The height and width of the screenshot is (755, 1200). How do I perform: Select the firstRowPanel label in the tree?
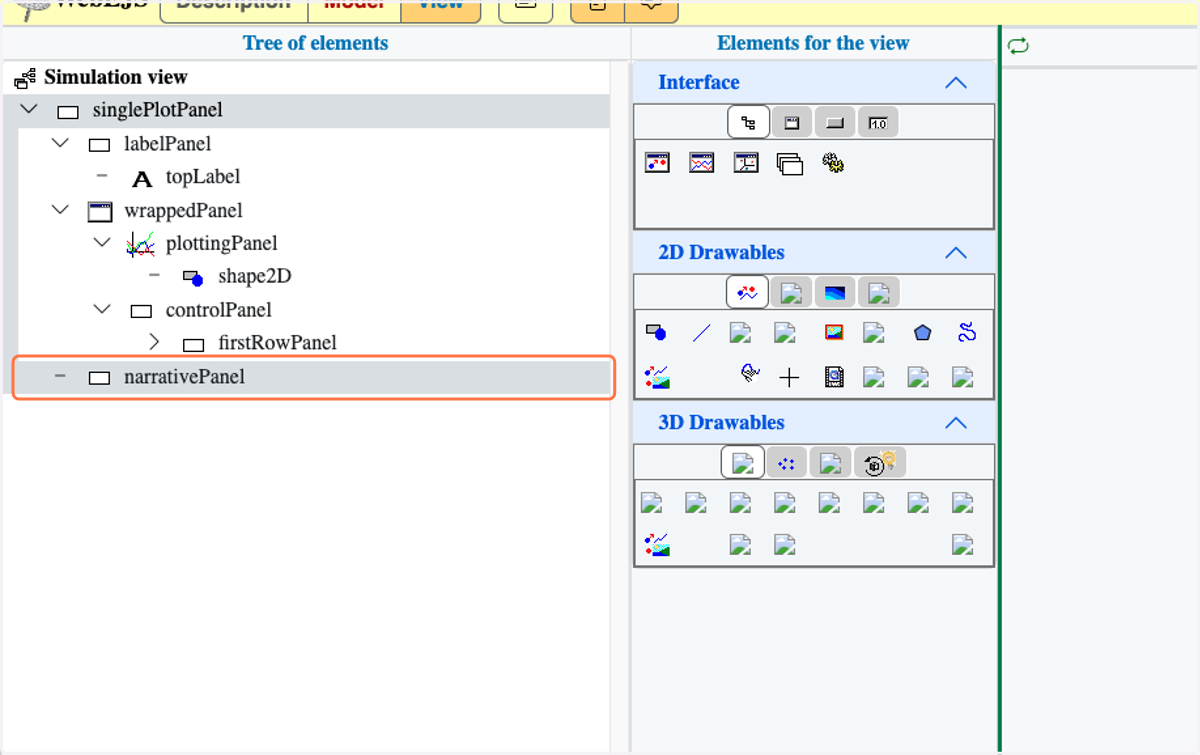tap(277, 343)
